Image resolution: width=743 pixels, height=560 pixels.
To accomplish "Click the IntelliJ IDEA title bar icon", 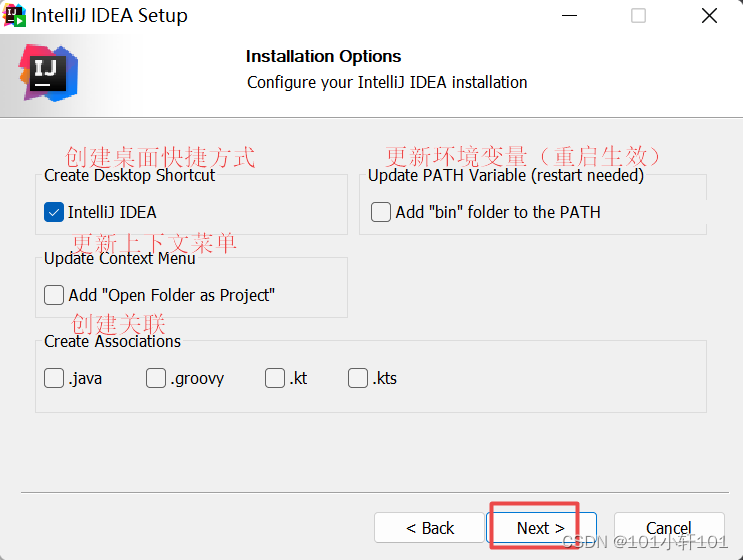I will (15, 16).
